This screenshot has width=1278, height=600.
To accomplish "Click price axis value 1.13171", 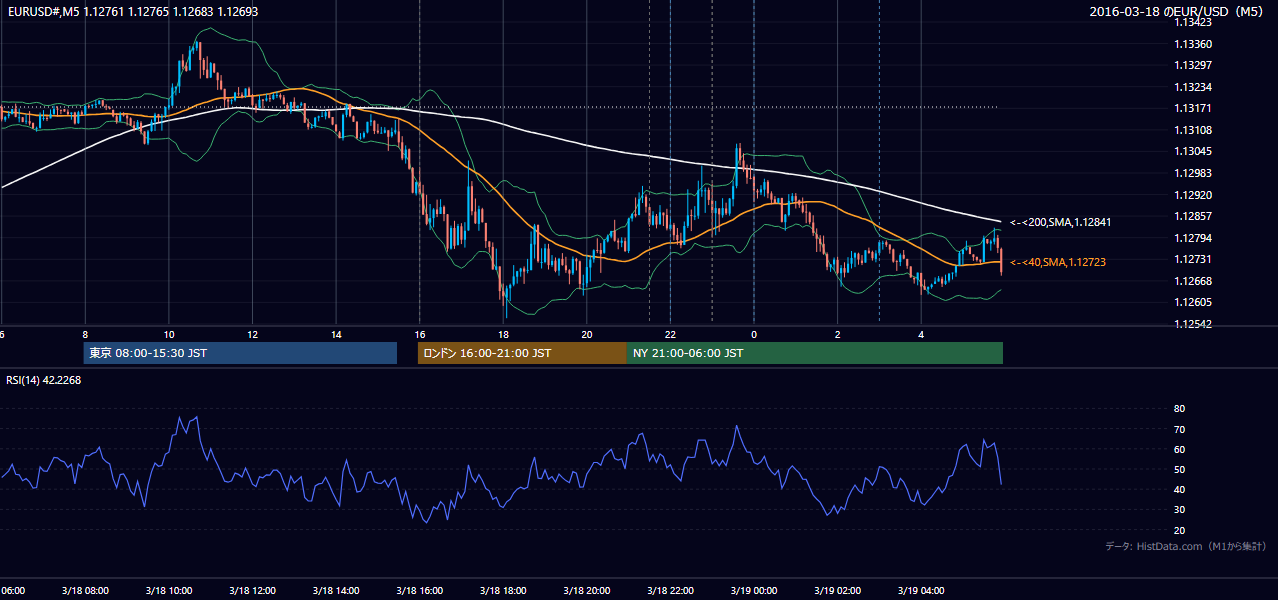I will click(x=1193, y=108).
